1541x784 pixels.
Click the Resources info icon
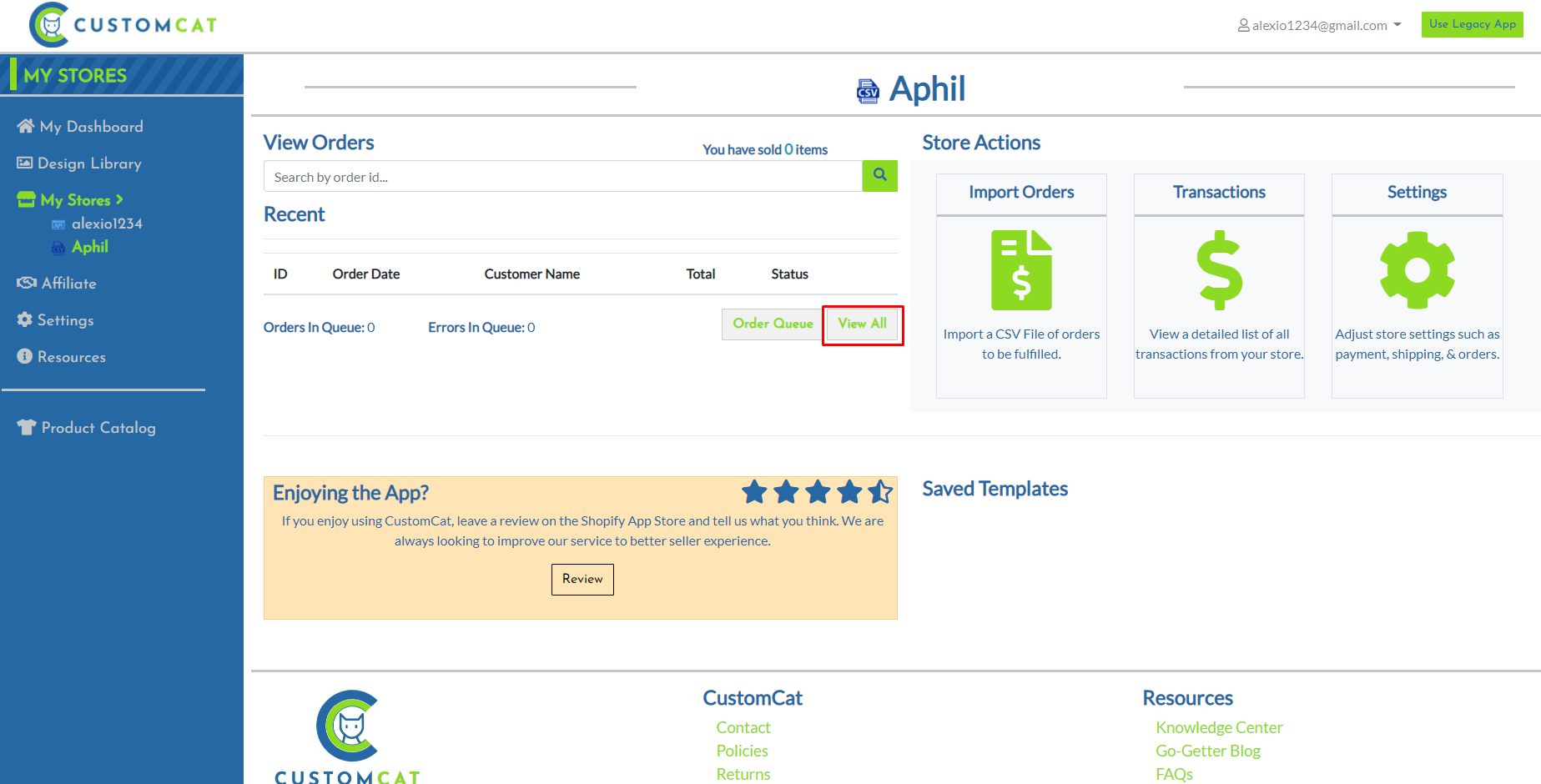[25, 356]
